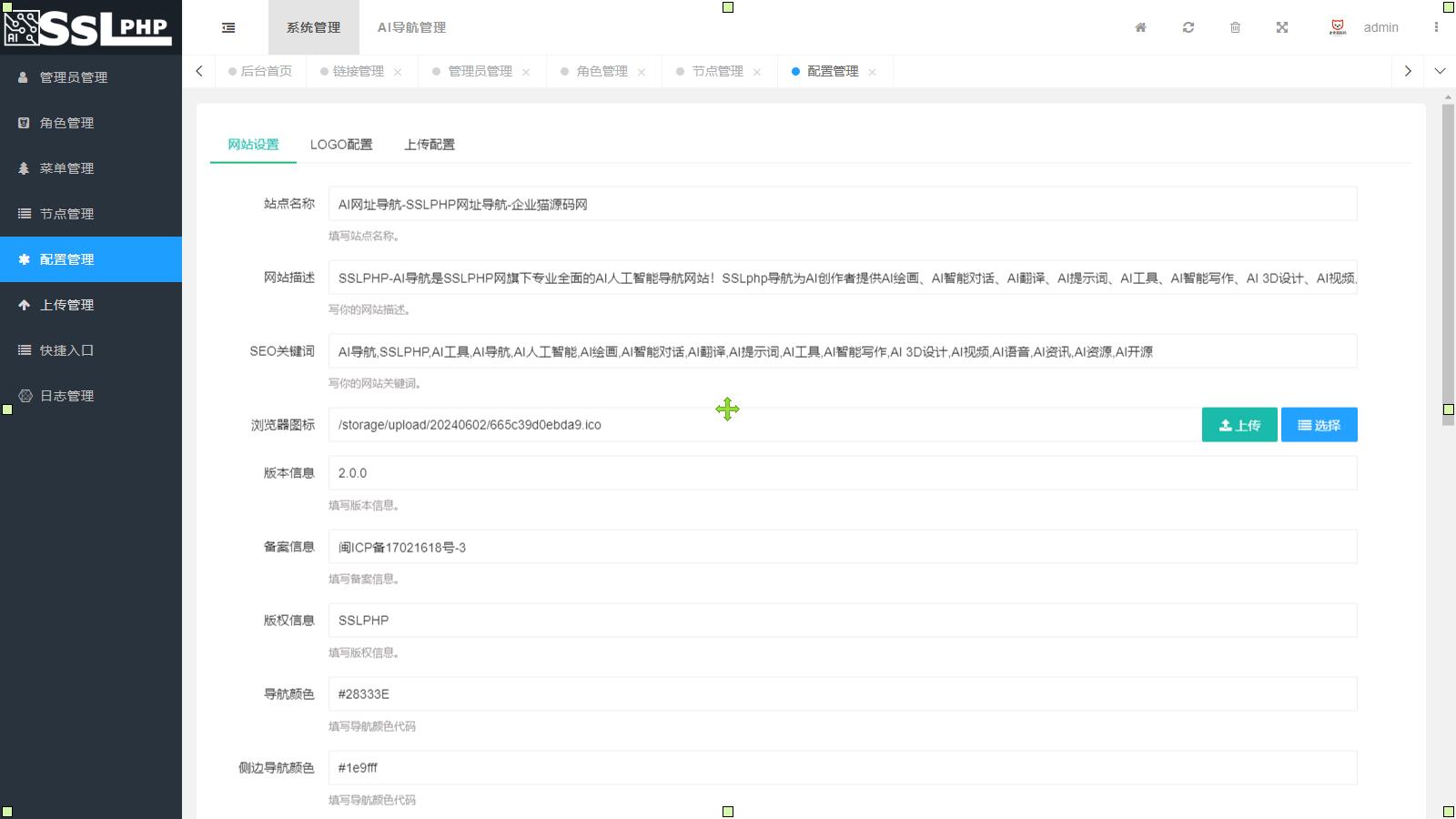
Task: Click the 网站描述 input field
Action: pos(843,278)
